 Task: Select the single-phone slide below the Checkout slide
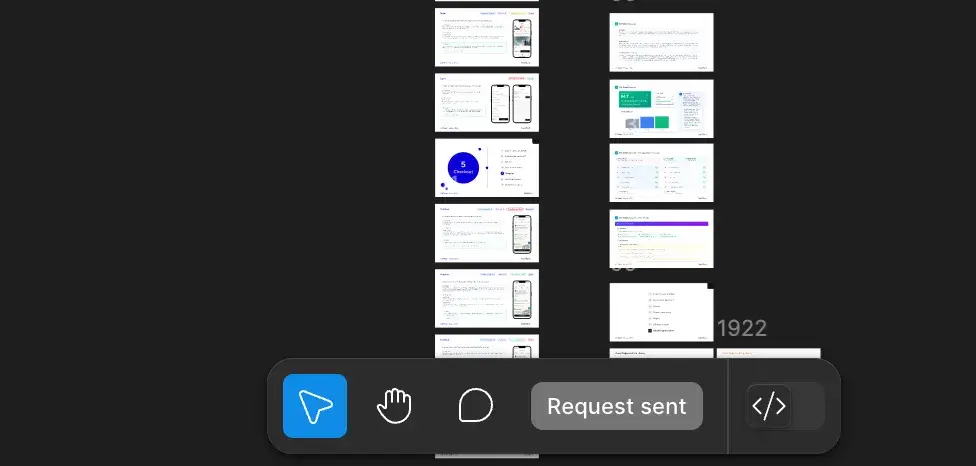pos(487,233)
